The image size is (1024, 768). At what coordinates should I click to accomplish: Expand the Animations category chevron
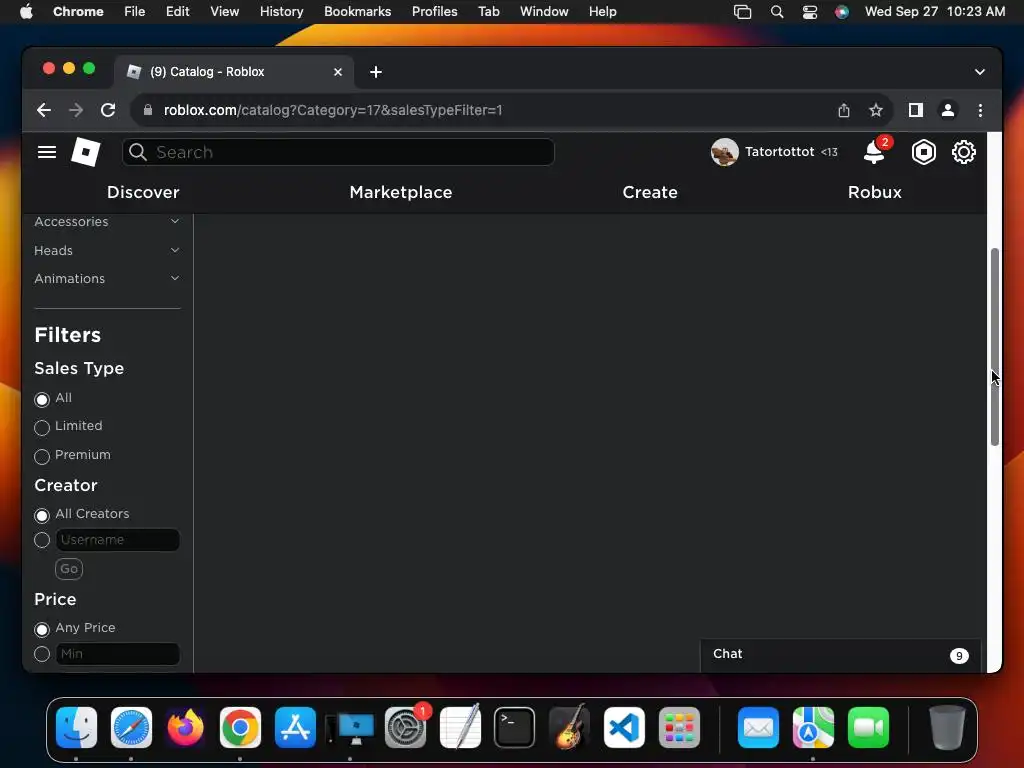point(175,278)
